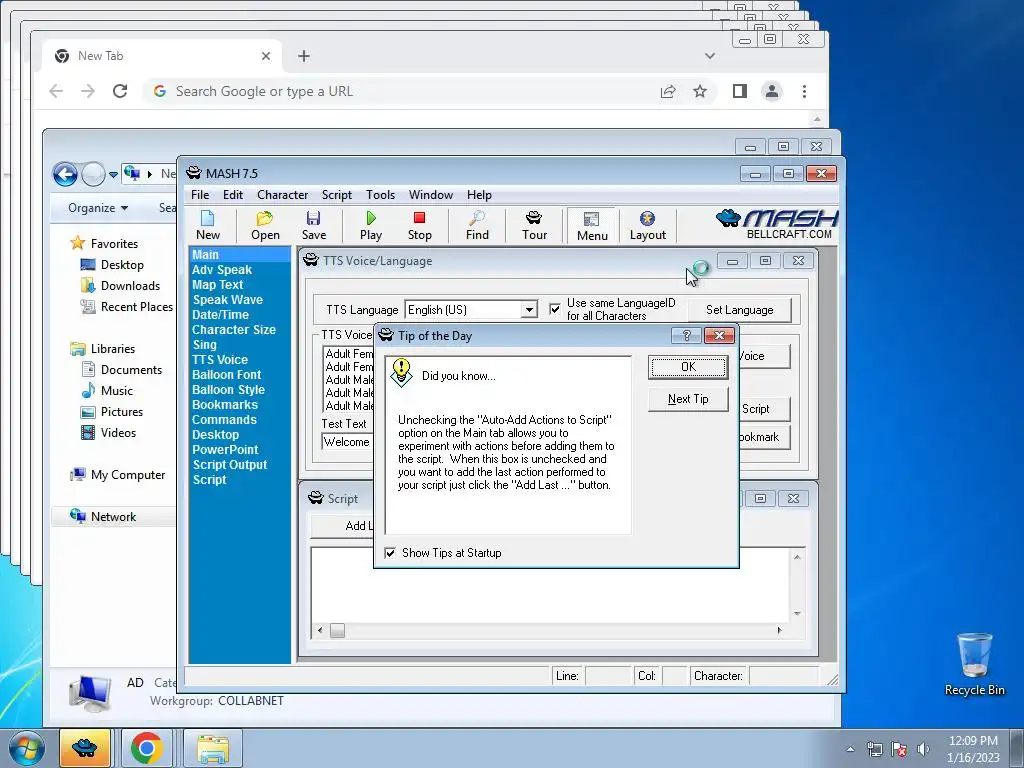Toggle Use same LanguageID for all Characters

coord(554,309)
